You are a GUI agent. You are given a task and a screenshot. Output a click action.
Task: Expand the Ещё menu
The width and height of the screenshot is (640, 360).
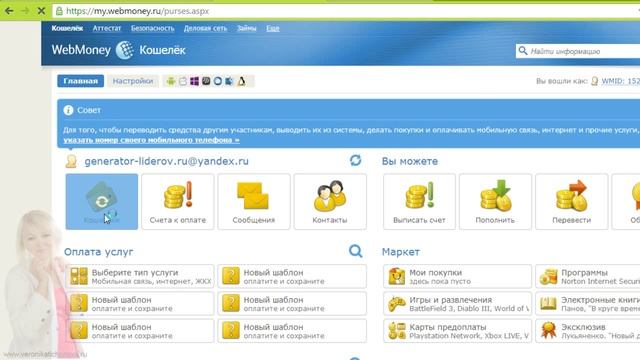click(x=273, y=28)
